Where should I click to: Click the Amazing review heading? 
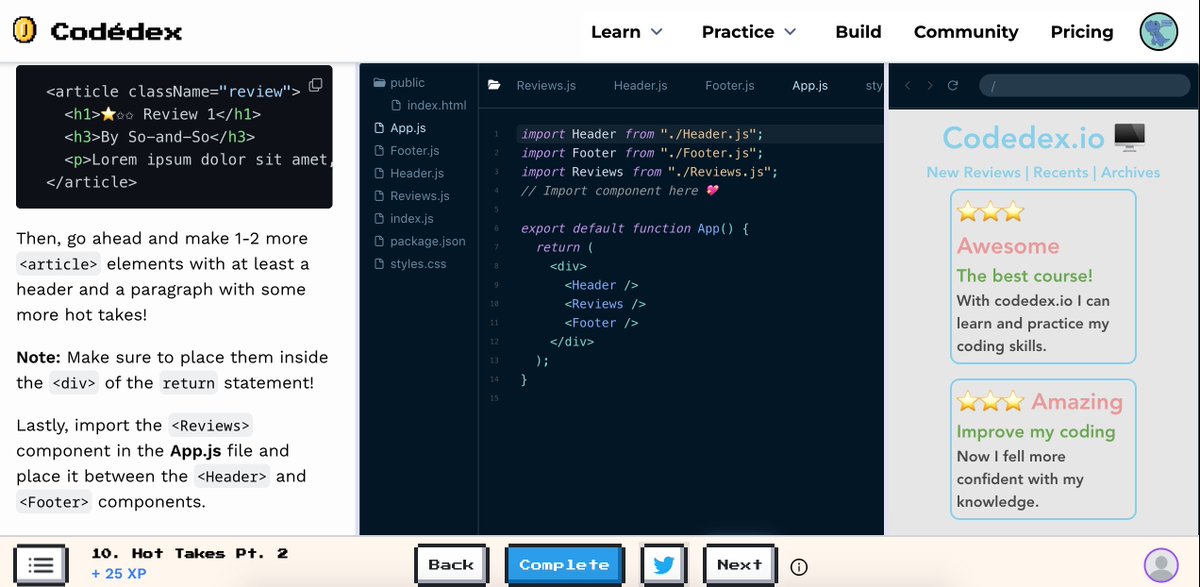tap(1077, 402)
